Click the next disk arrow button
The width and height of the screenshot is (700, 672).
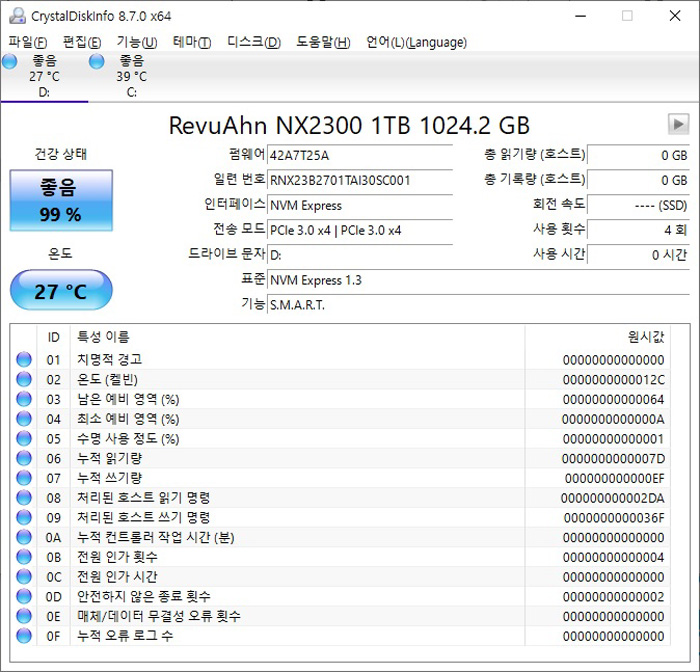[x=678, y=124]
